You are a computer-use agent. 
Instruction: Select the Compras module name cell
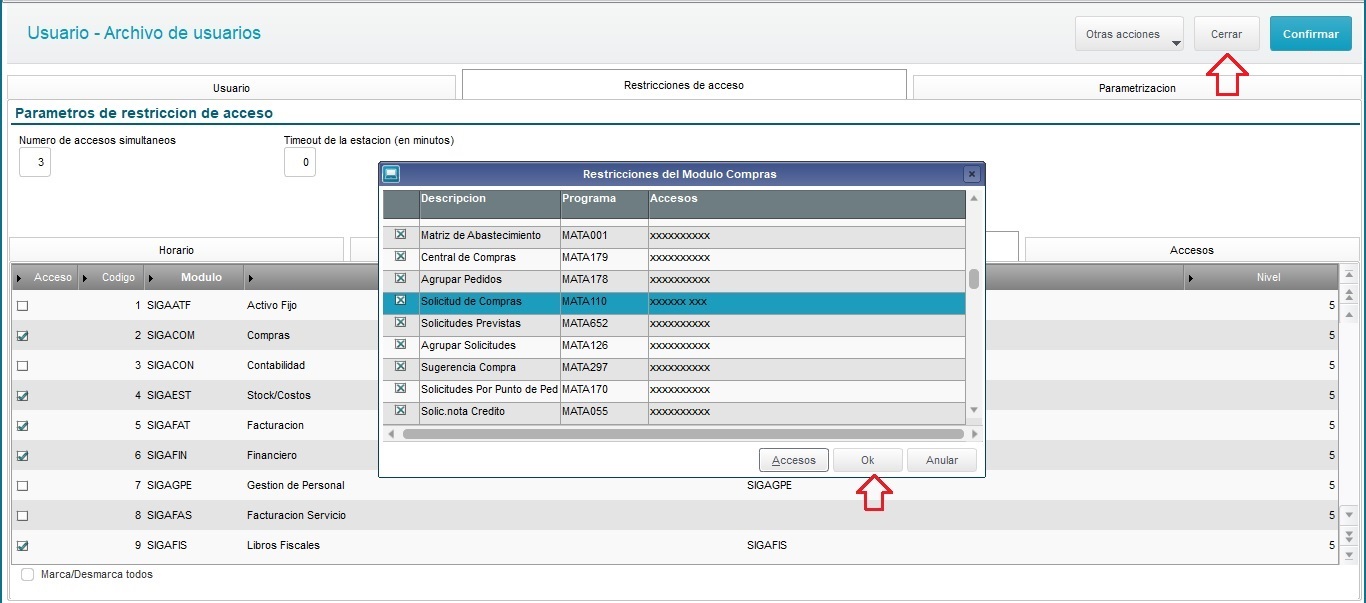[x=268, y=335]
